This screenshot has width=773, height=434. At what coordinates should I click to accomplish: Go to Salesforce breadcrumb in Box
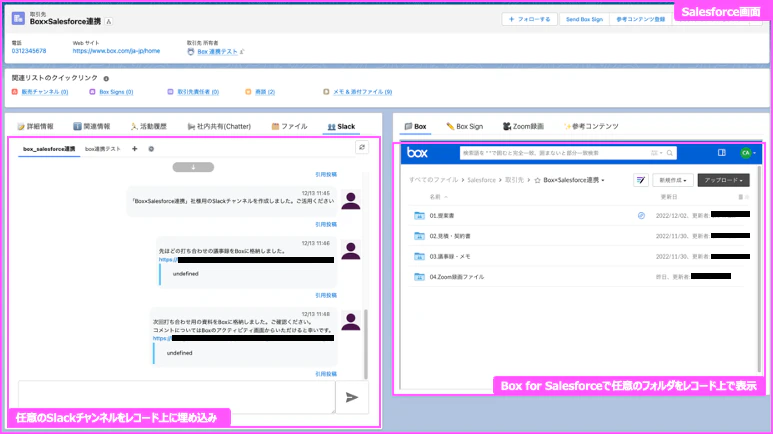click(481, 180)
